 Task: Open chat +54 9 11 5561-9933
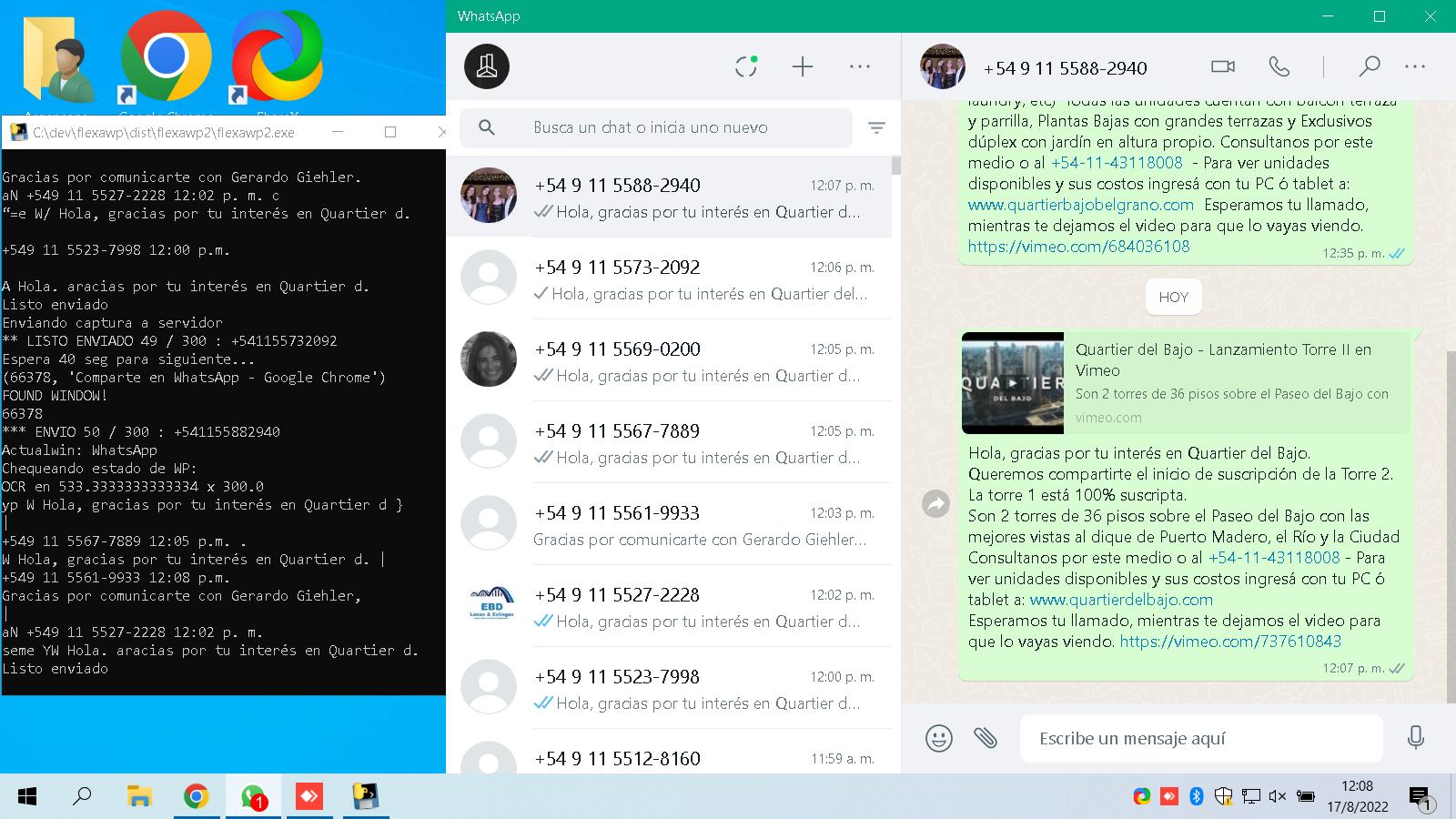tap(669, 524)
